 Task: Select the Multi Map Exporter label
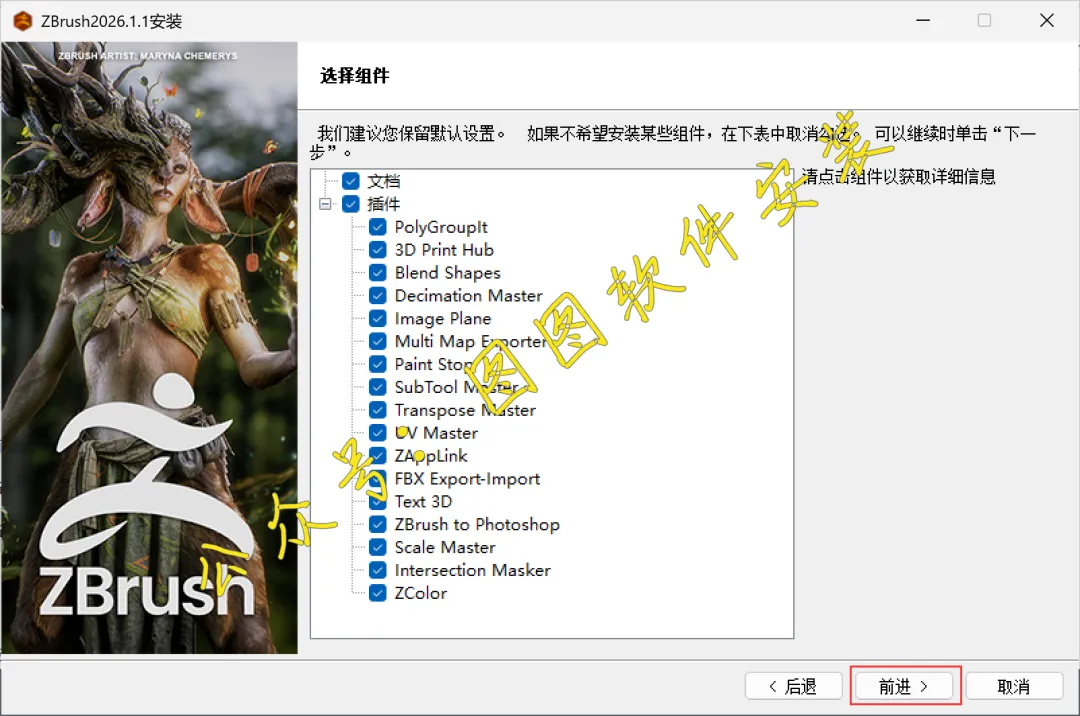coord(471,341)
